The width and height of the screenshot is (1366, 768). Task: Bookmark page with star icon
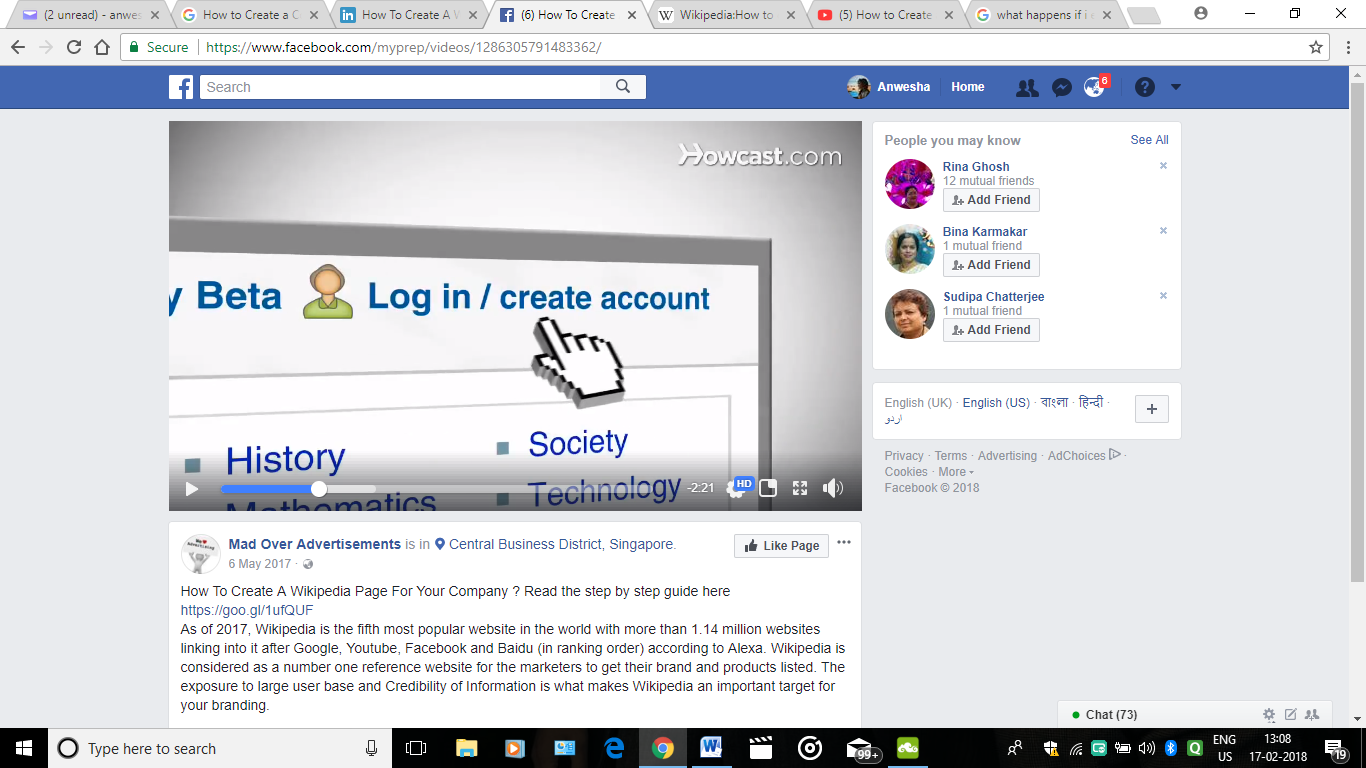[x=1316, y=47]
